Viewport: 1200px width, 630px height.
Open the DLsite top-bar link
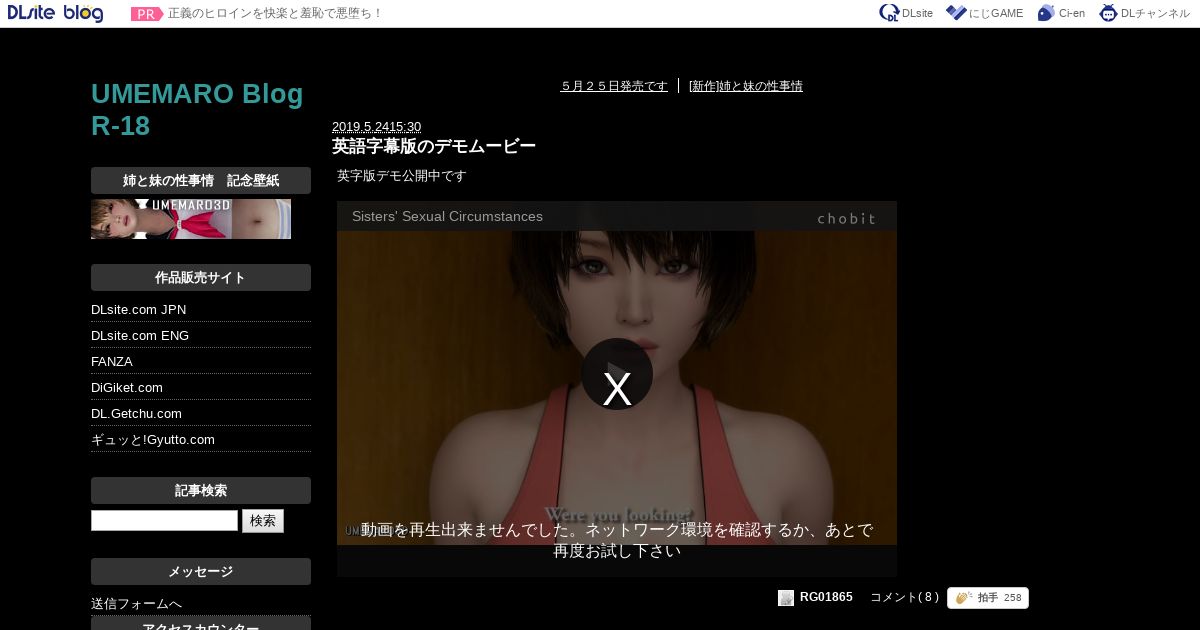coord(906,13)
